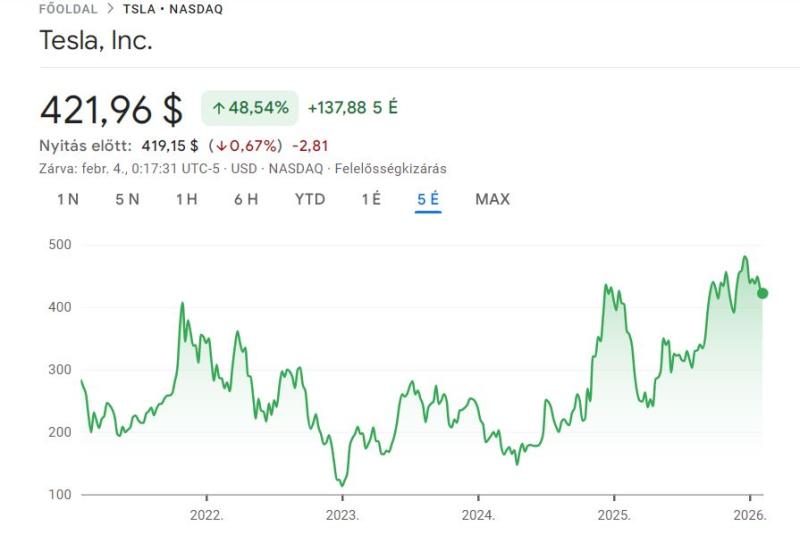Select the 5N time range tab

[x=127, y=199]
